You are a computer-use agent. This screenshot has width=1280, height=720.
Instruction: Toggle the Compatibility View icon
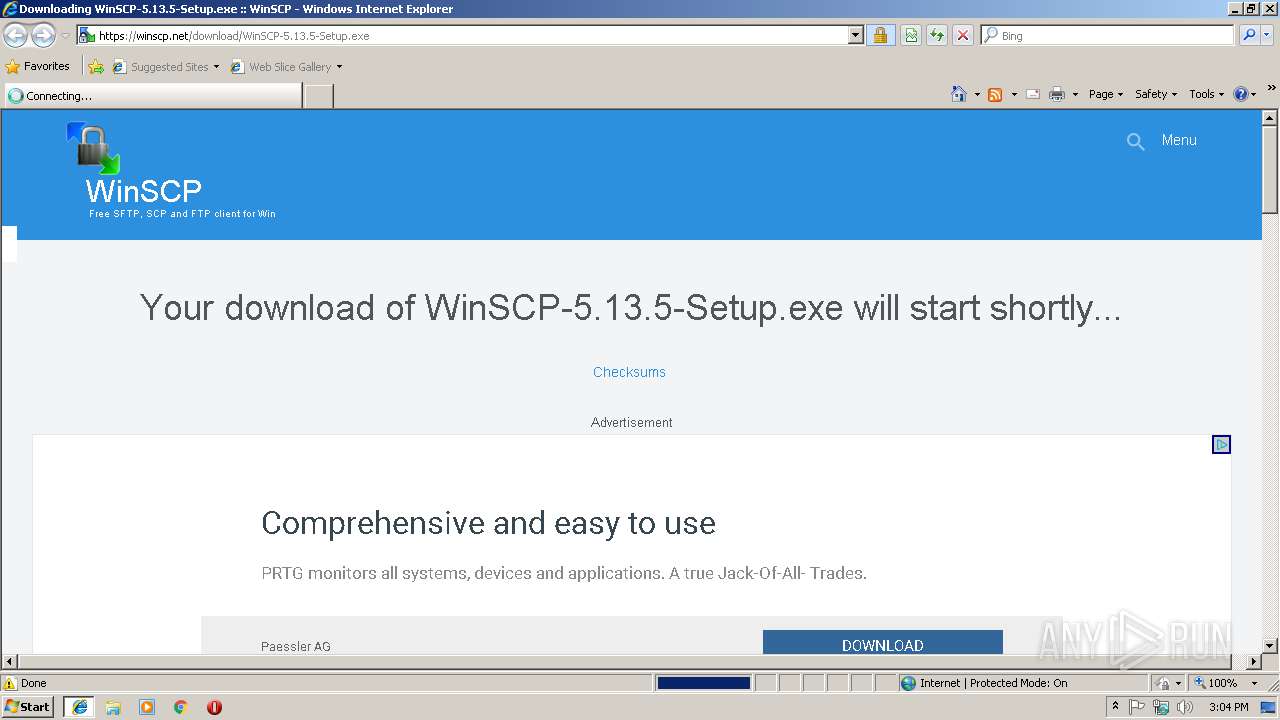point(911,36)
